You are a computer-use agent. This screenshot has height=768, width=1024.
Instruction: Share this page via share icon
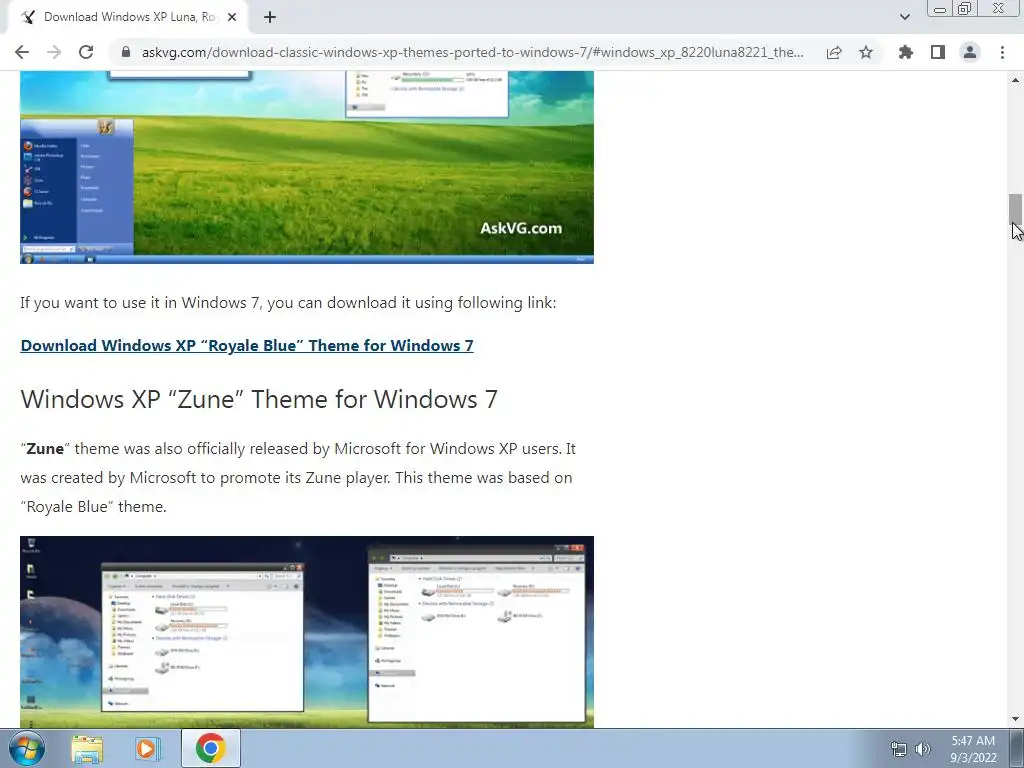[x=834, y=52]
